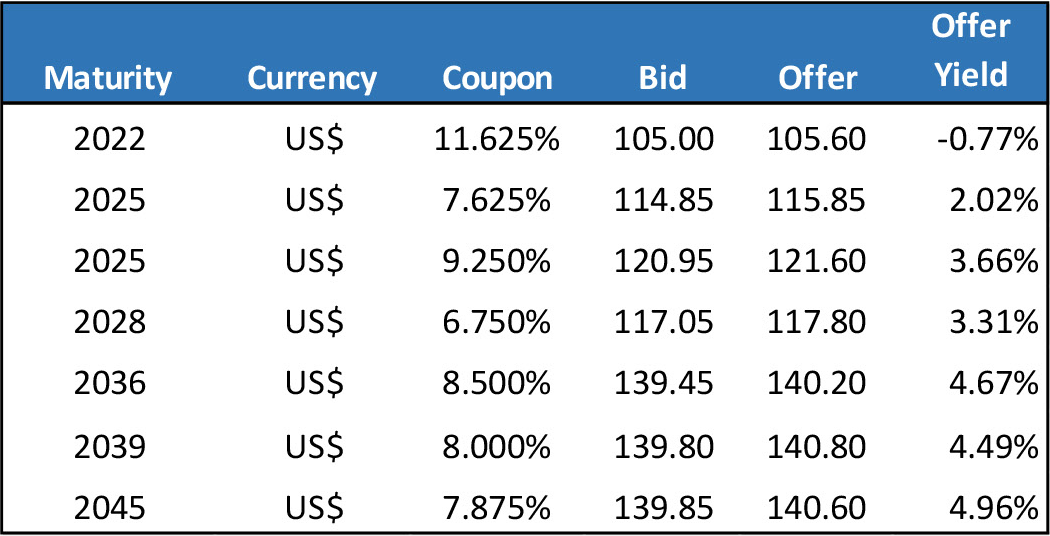
Task: Click the 2045 maturity cell
Action: (109, 508)
